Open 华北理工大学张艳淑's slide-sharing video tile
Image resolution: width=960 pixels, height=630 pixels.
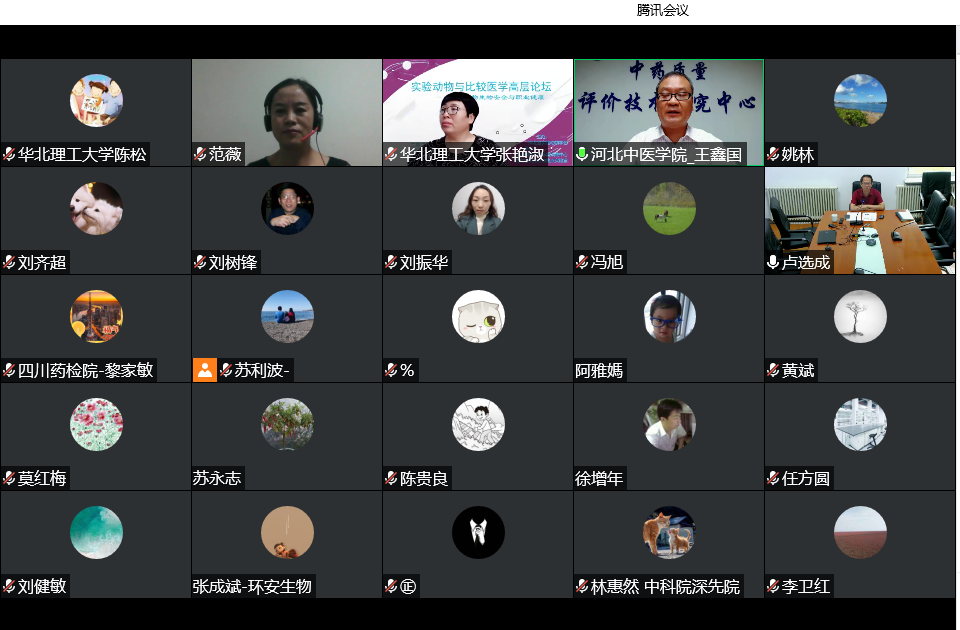pos(478,110)
